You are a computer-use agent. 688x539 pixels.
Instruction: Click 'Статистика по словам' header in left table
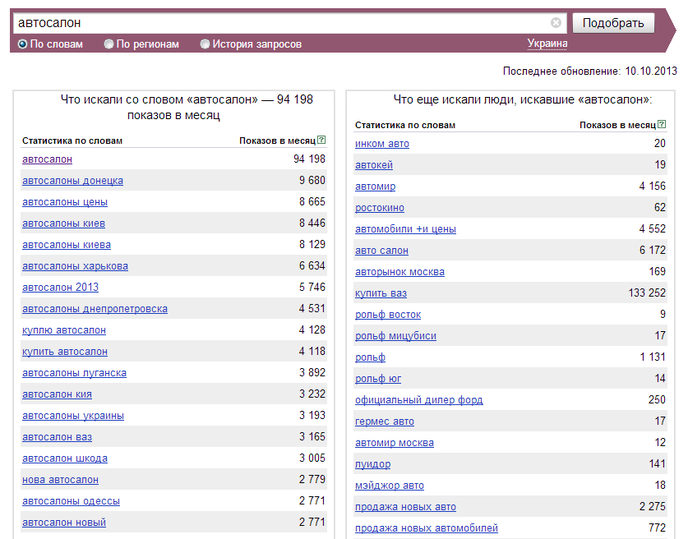click(x=72, y=141)
